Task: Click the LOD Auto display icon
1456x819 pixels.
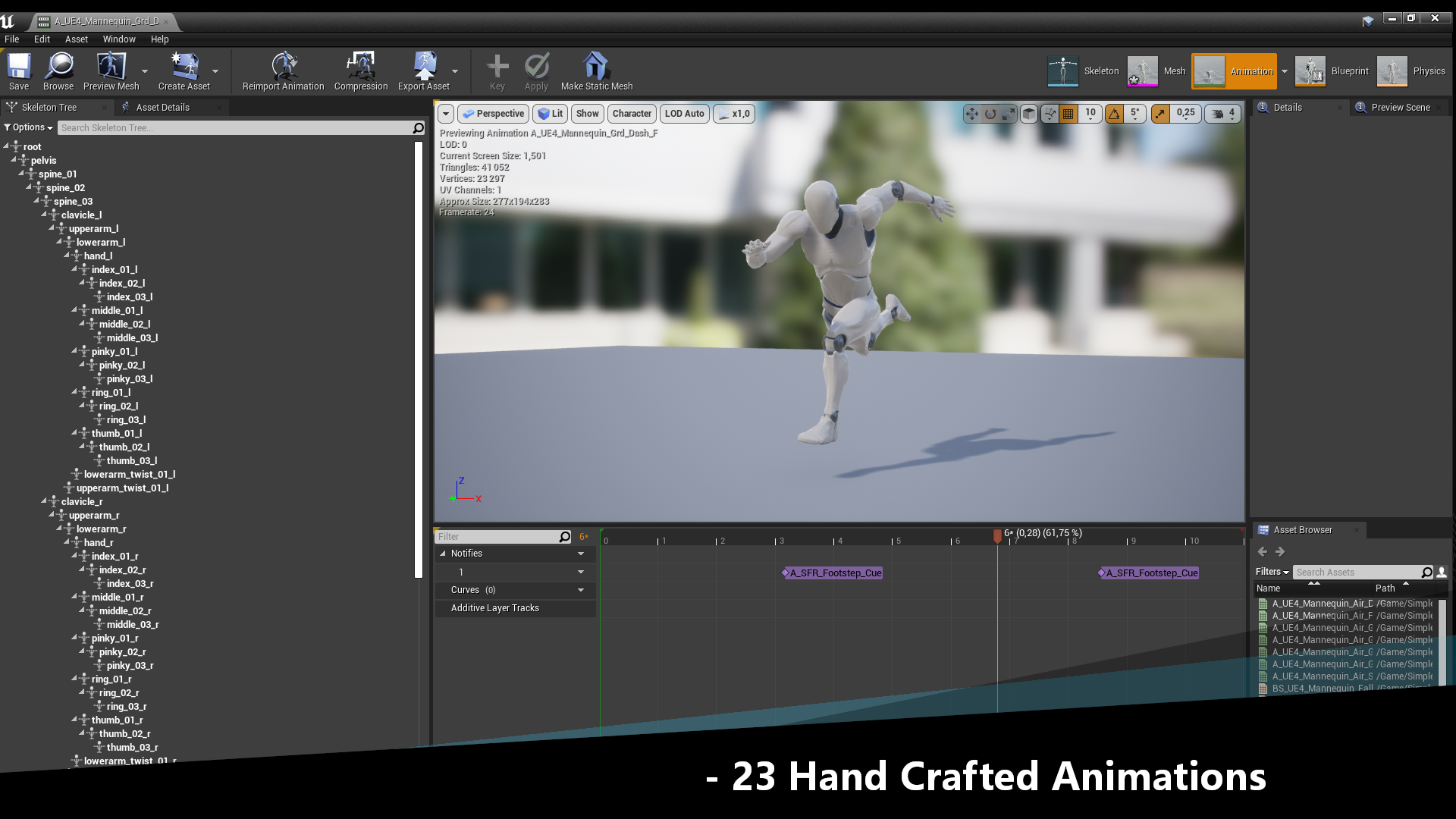Action: (x=684, y=113)
